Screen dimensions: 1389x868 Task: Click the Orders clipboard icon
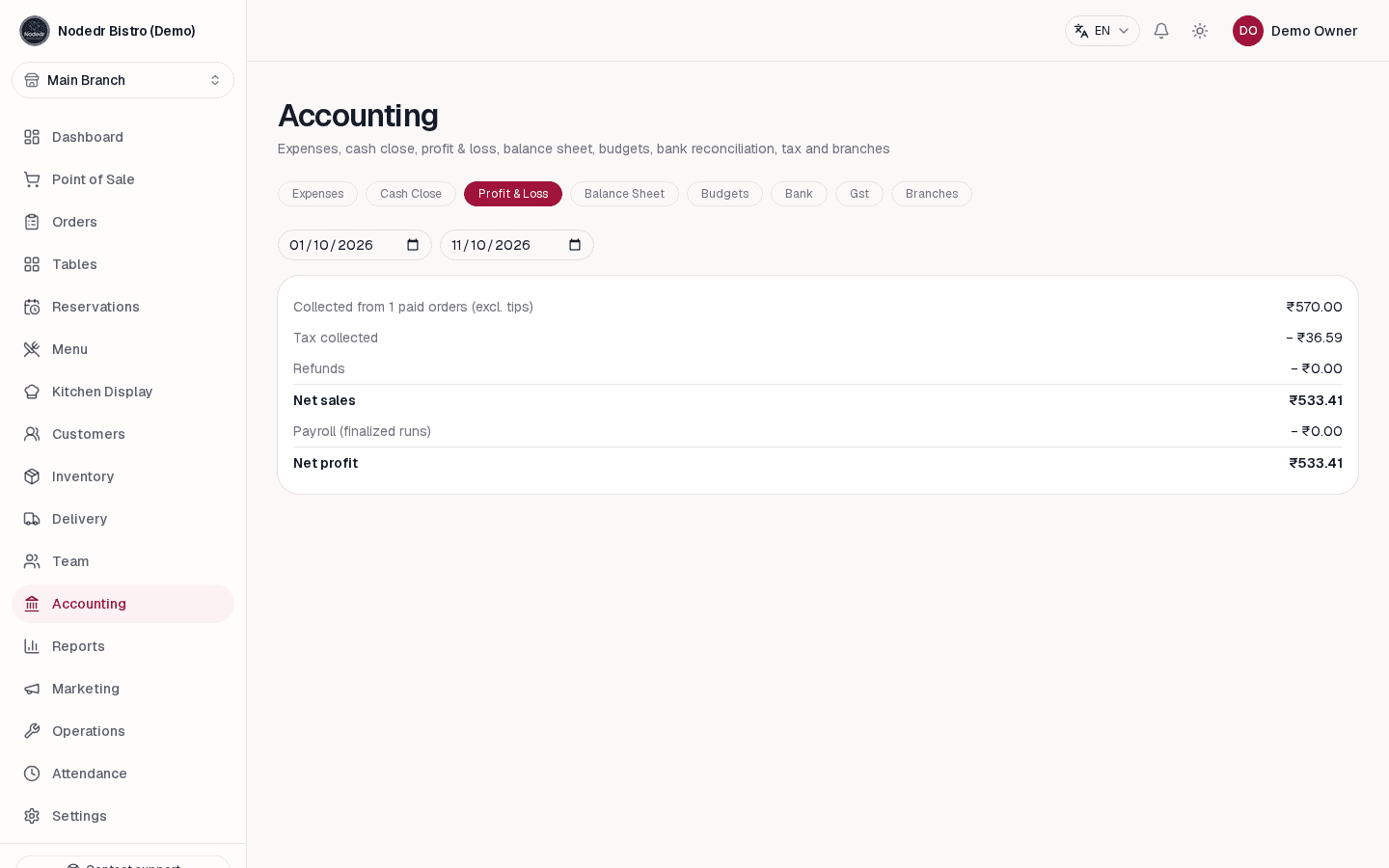[32, 222]
